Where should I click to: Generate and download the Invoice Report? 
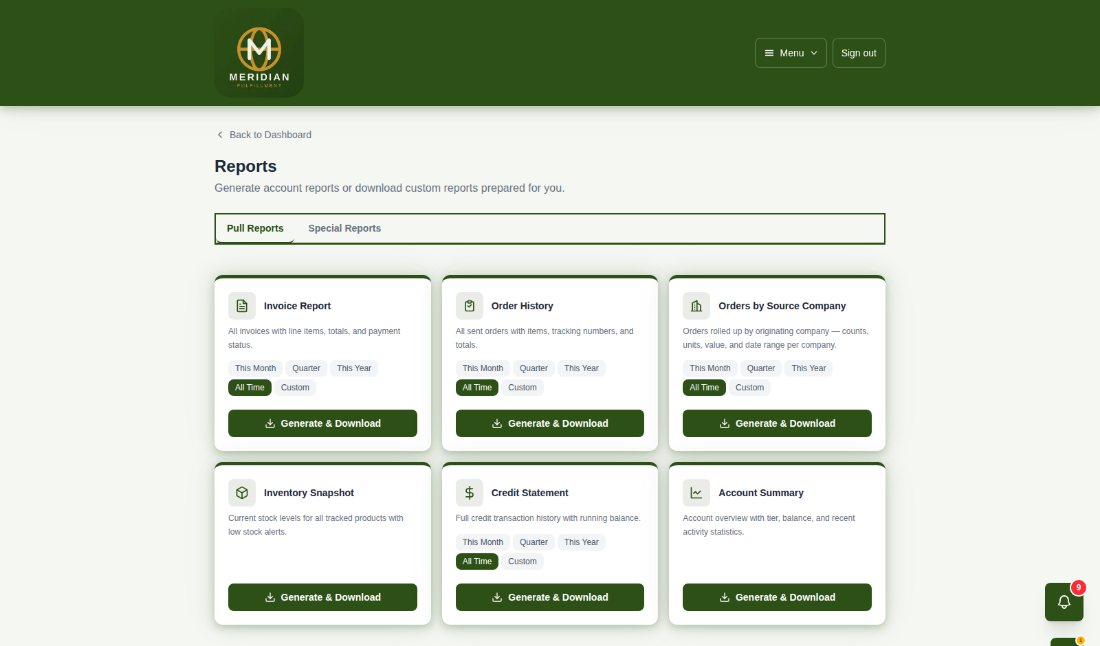323,424
